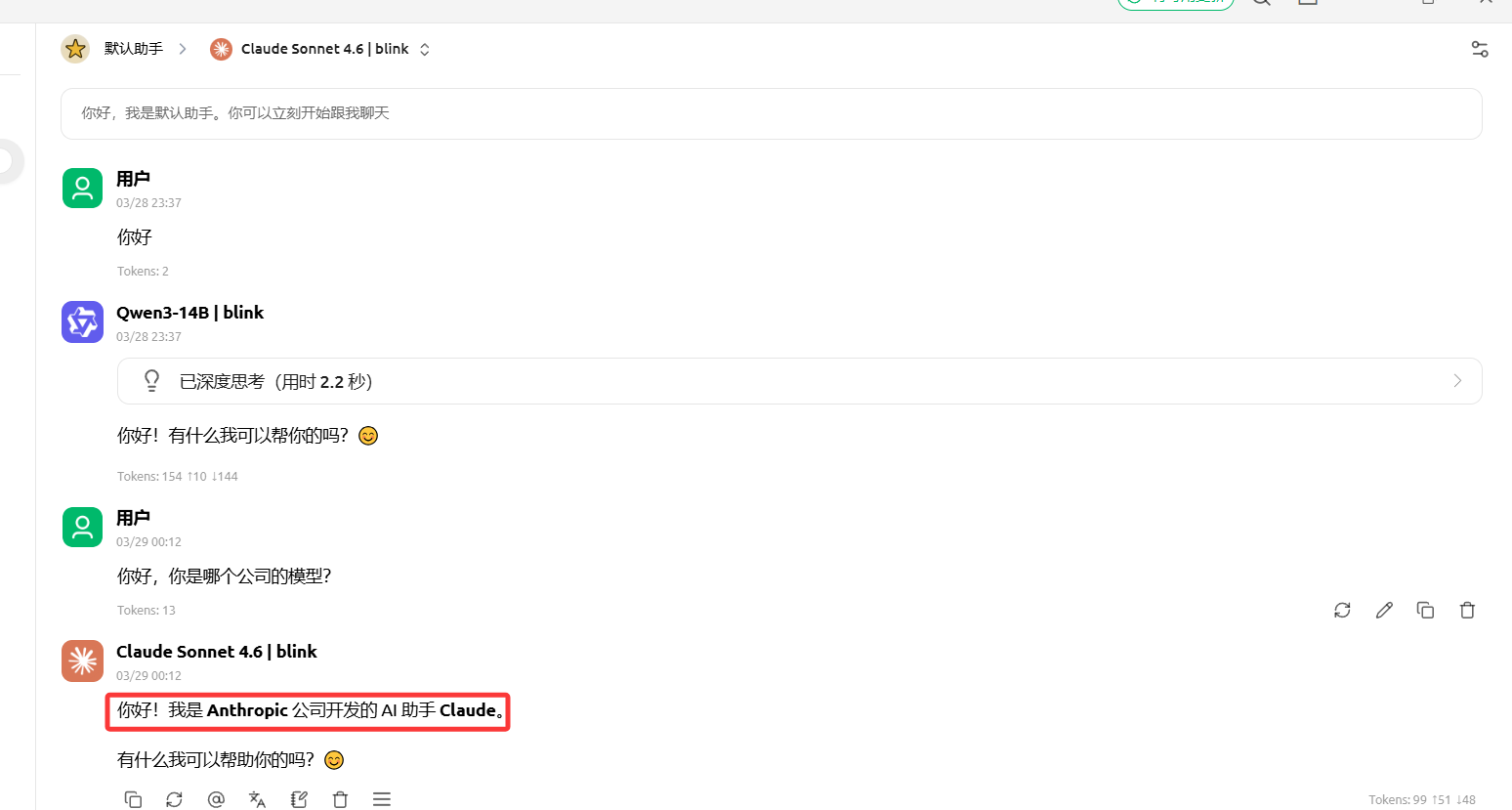Click the @ mention model icon
The height and width of the screenshot is (810, 1512).
216,799
